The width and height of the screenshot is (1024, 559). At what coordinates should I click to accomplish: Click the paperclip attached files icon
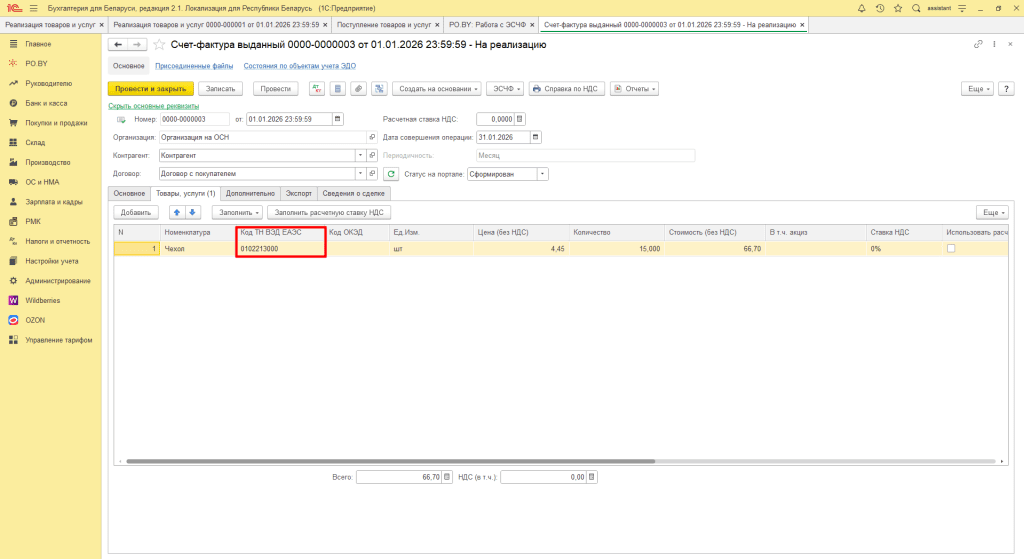click(x=359, y=89)
